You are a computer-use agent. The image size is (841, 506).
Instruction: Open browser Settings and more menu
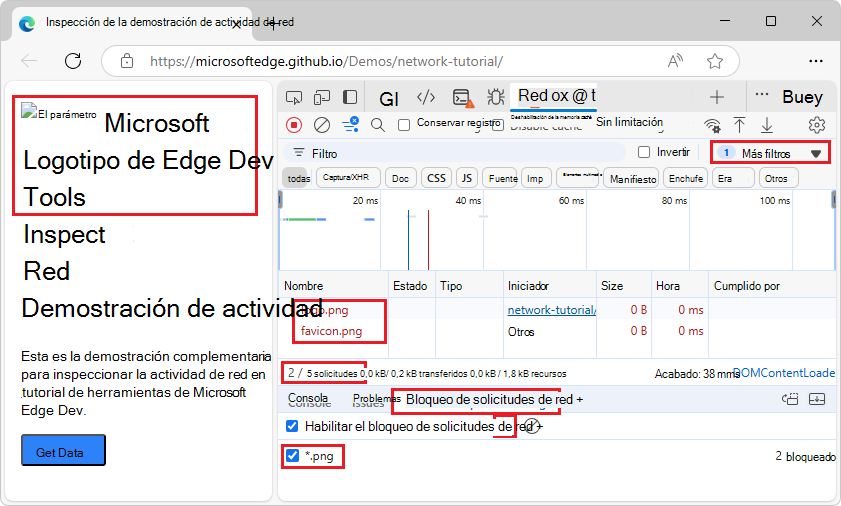point(816,61)
